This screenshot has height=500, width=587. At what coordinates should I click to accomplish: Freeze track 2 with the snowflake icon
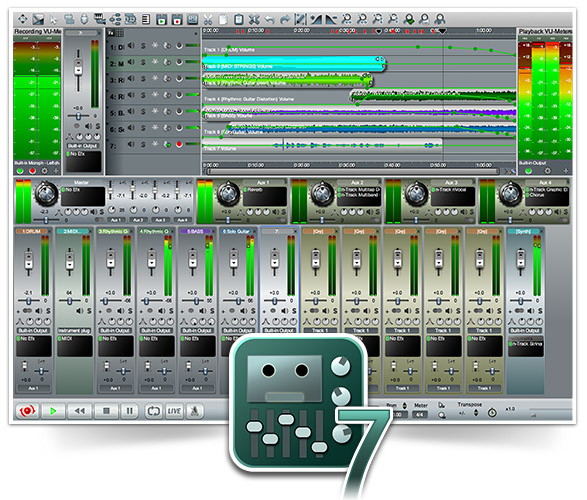pyautogui.click(x=155, y=62)
